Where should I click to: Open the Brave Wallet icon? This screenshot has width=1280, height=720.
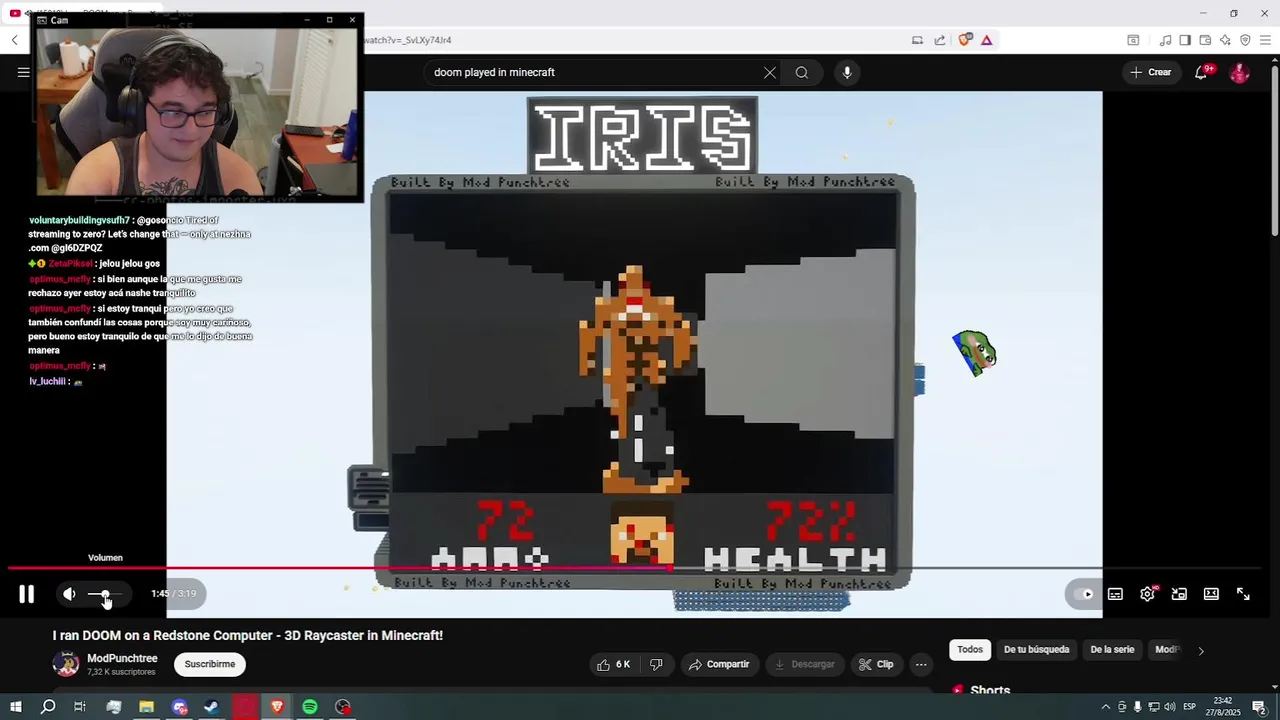click(1205, 40)
